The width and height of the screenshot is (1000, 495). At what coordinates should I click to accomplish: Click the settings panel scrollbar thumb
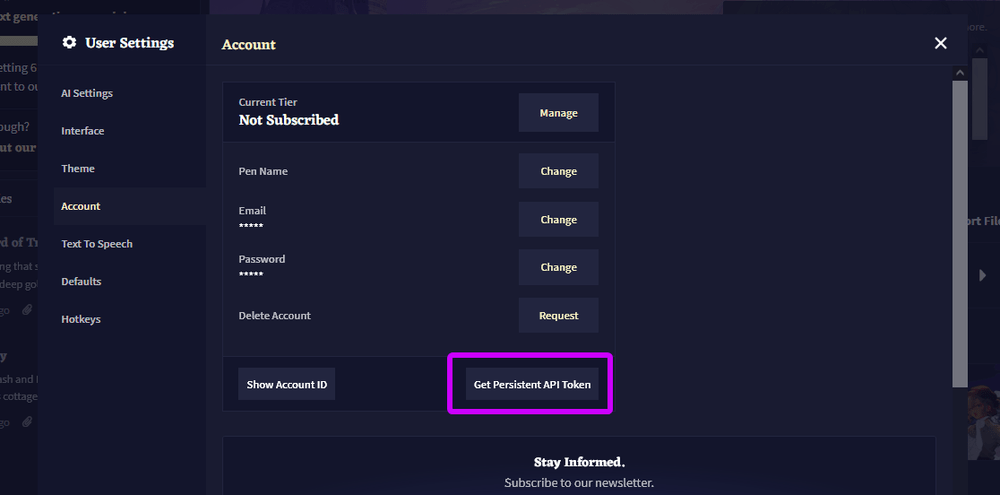coord(960,230)
